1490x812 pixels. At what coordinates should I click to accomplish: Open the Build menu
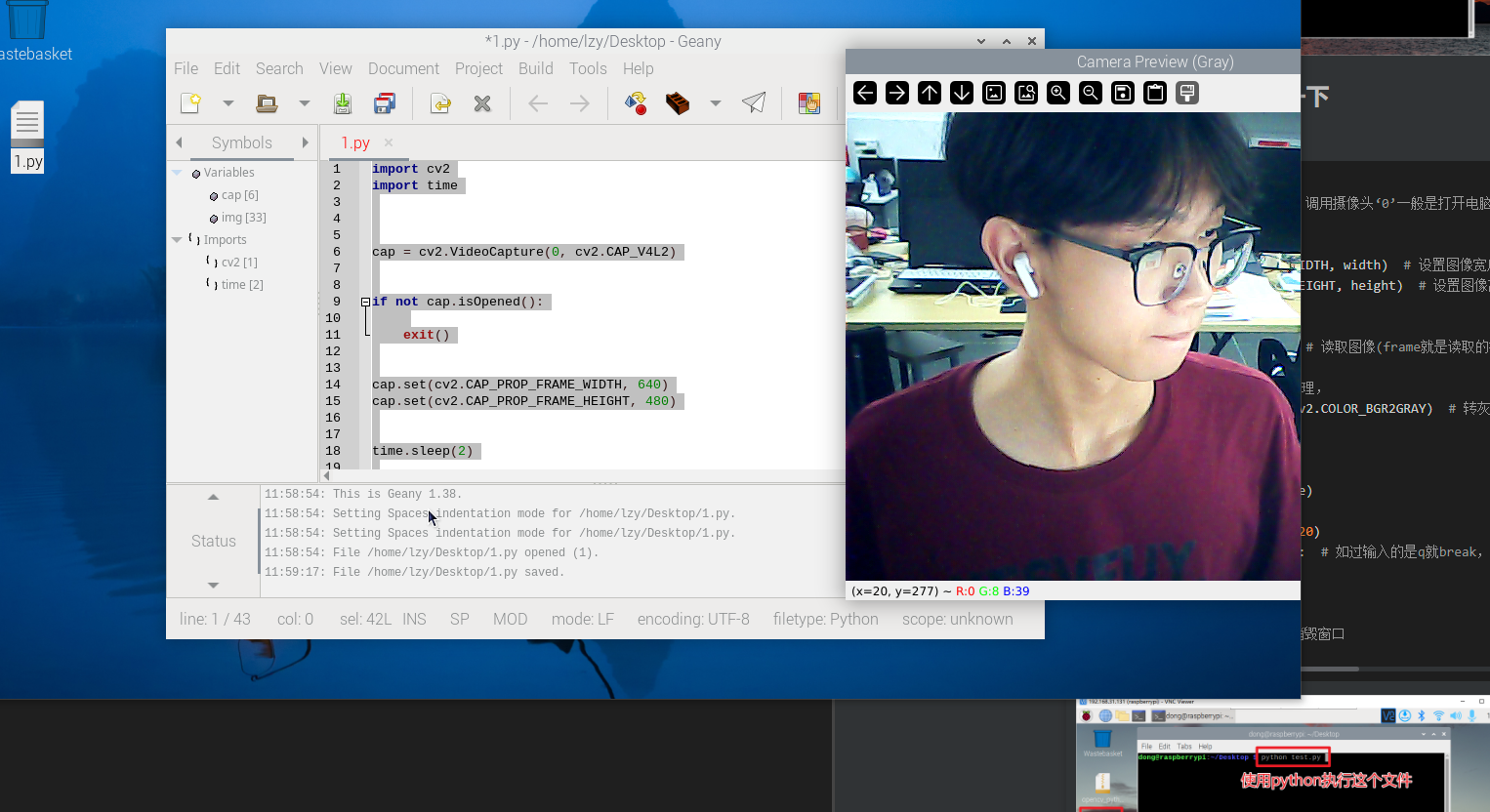pyautogui.click(x=535, y=68)
